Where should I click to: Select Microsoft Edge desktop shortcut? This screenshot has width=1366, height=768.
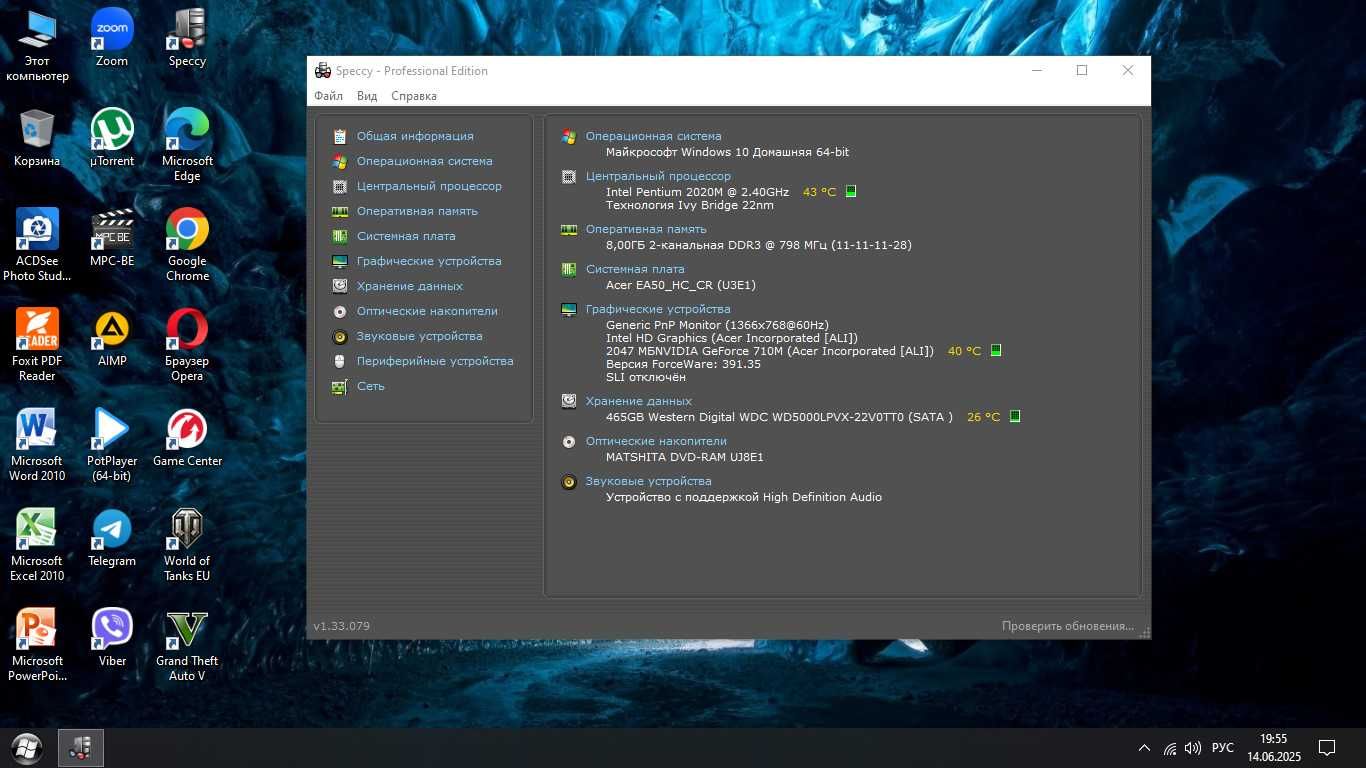187,145
